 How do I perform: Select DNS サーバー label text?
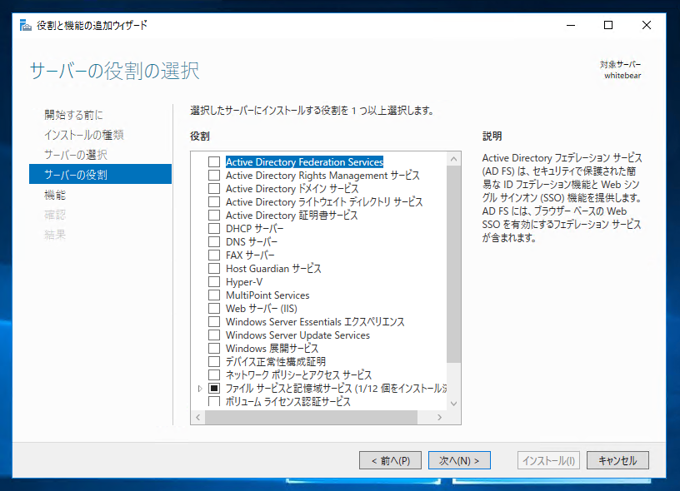click(252, 242)
